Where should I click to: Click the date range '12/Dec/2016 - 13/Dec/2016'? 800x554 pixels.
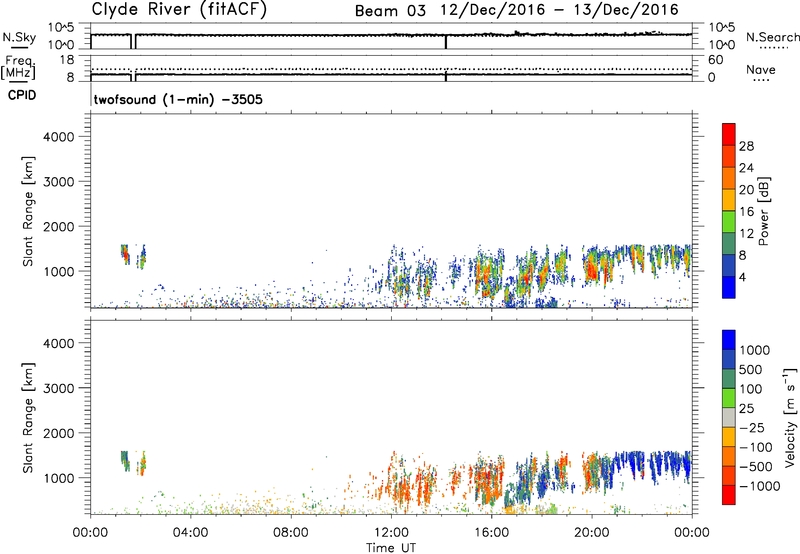coord(560,10)
